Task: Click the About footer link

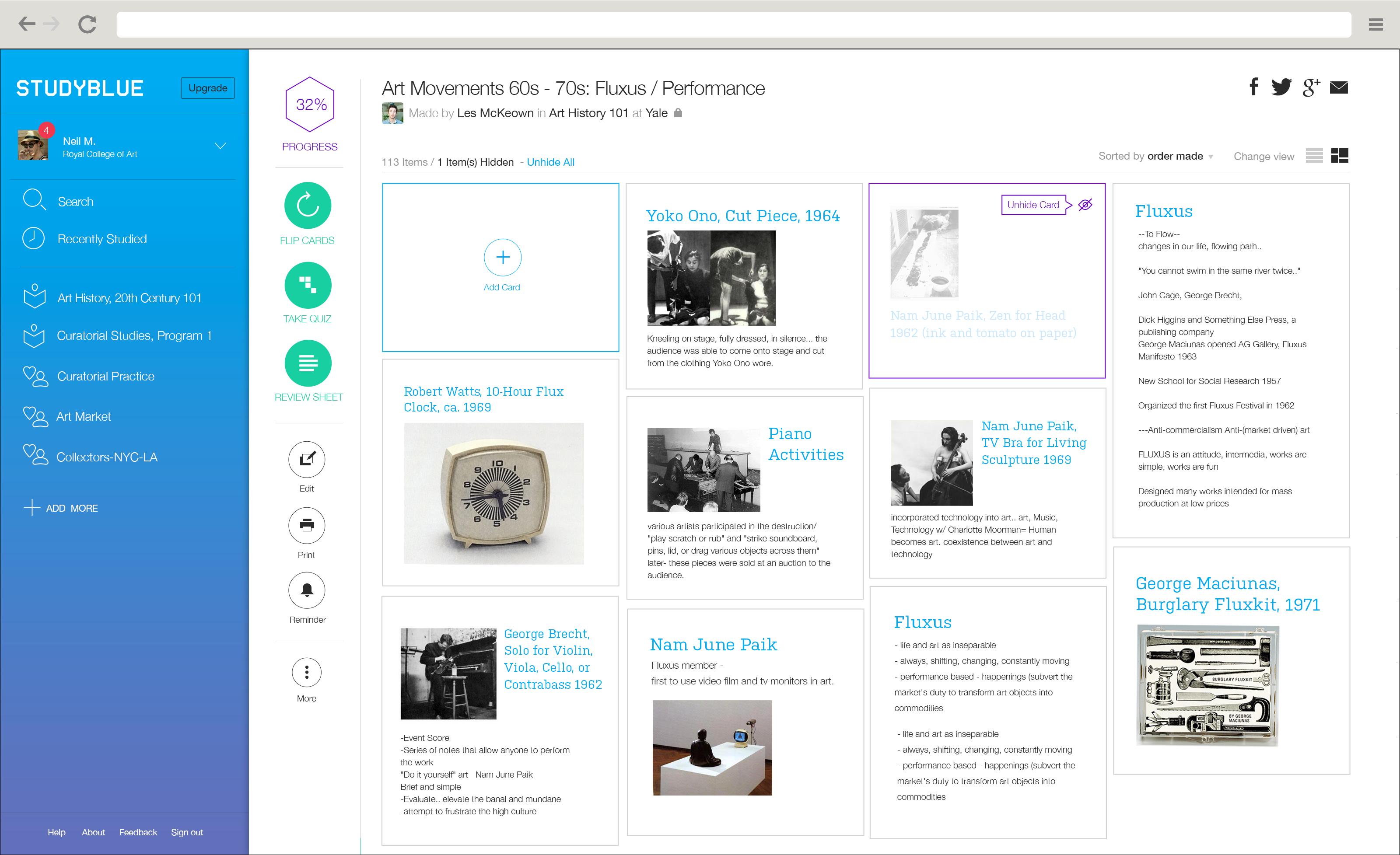Action: point(93,832)
